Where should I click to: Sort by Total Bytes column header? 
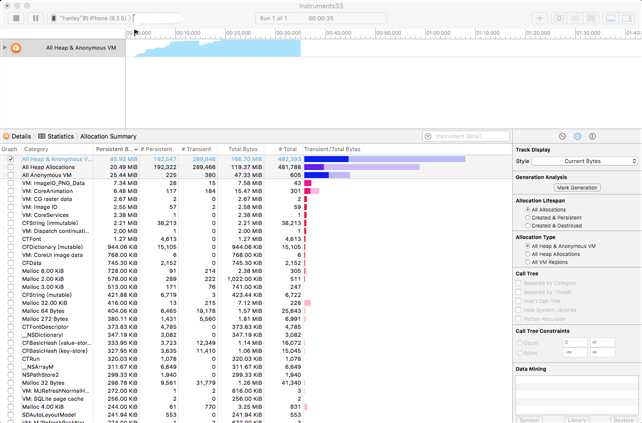click(242, 149)
